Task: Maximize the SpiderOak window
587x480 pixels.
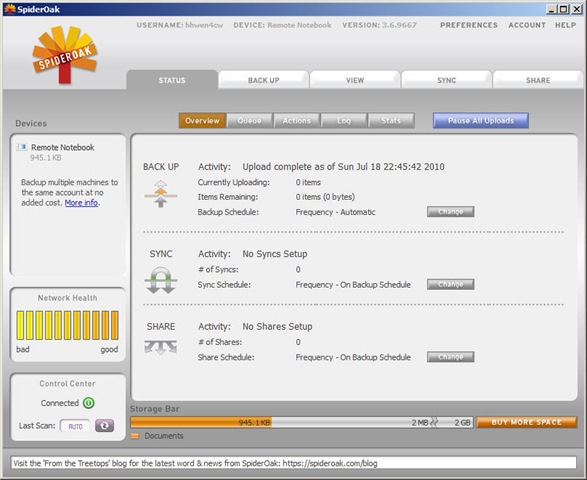Action: 563,9
